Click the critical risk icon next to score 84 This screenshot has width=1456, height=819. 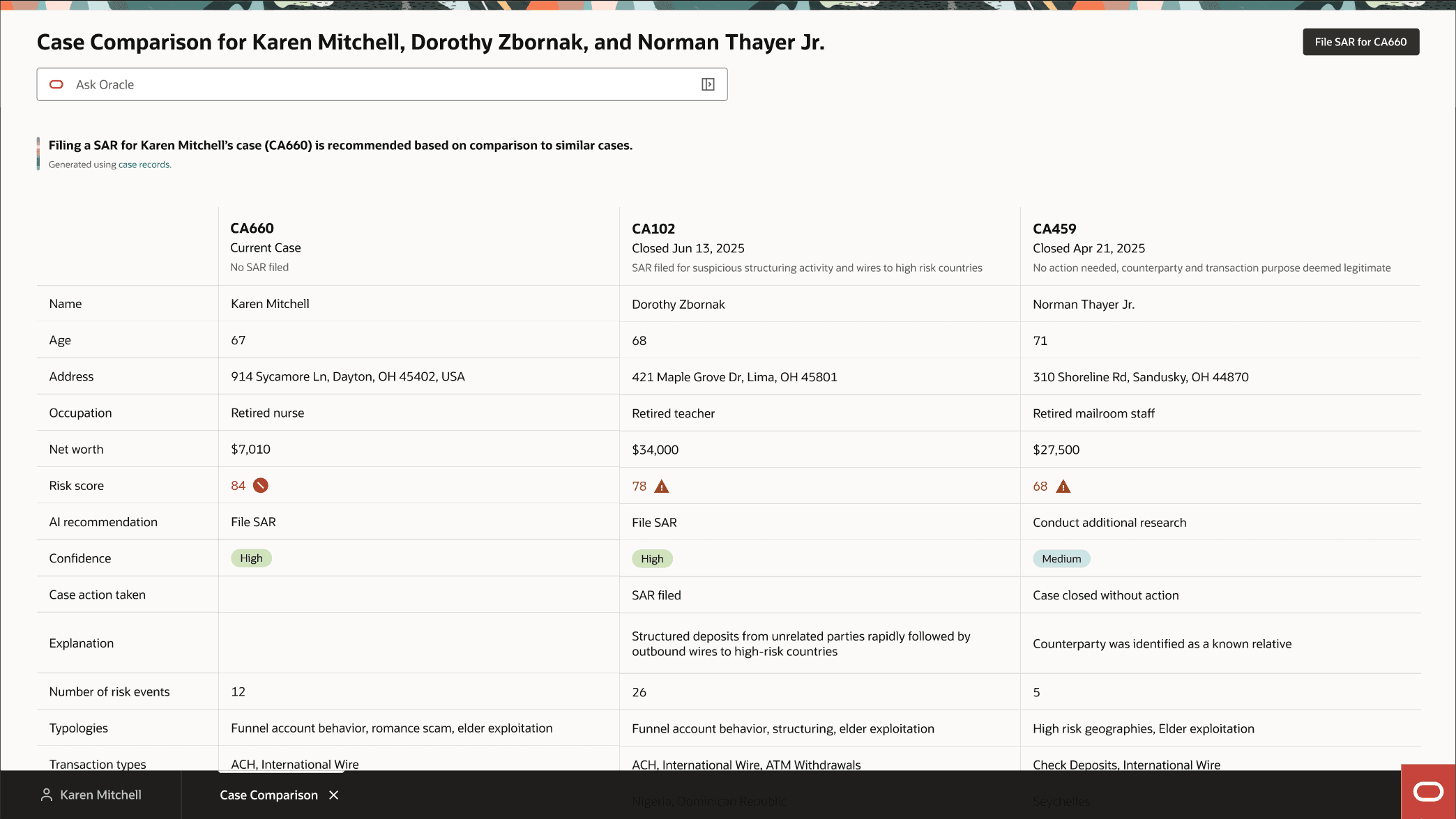[x=261, y=486]
